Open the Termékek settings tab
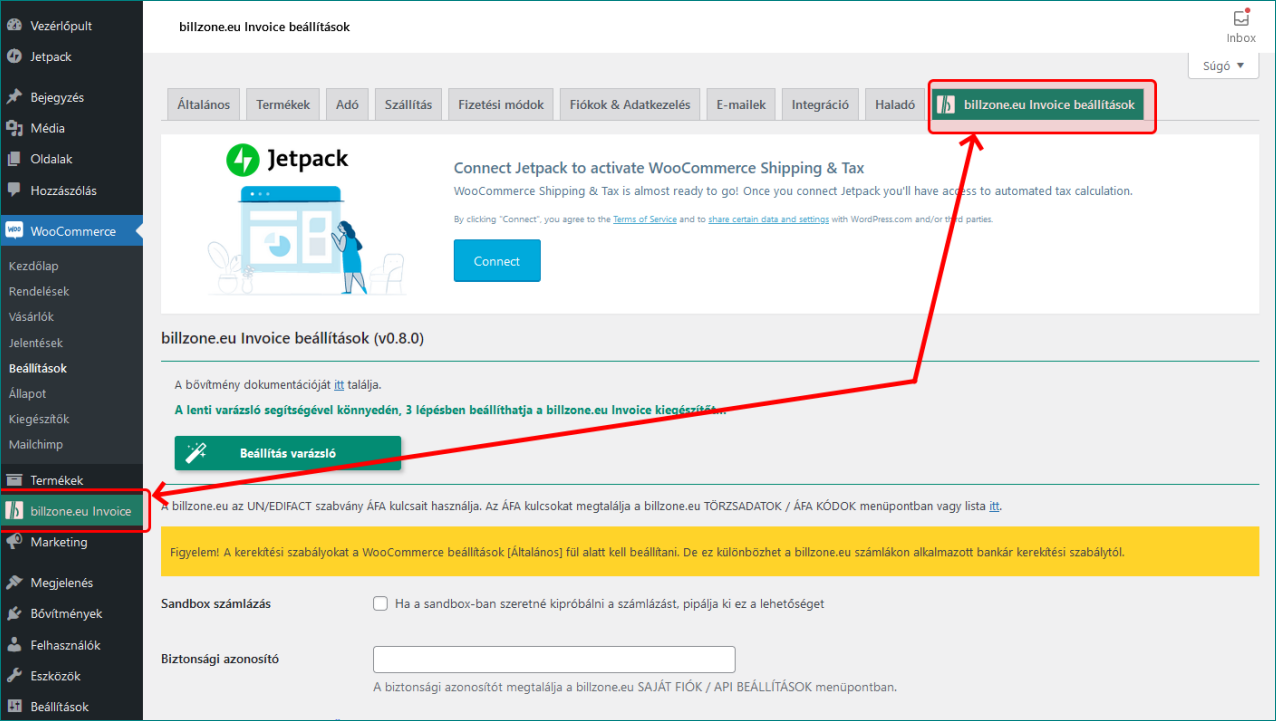 click(x=283, y=105)
